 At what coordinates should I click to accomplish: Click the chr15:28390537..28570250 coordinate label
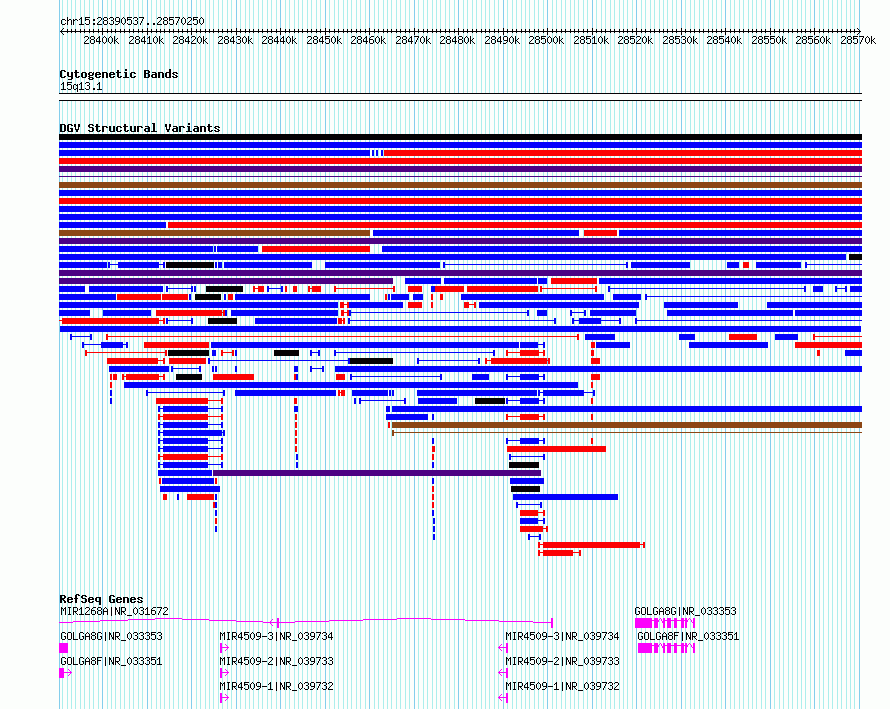point(132,21)
